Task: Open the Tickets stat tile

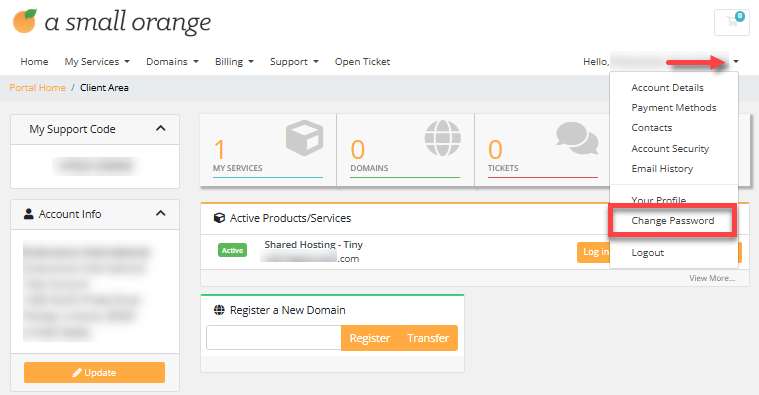Action: [x=543, y=150]
